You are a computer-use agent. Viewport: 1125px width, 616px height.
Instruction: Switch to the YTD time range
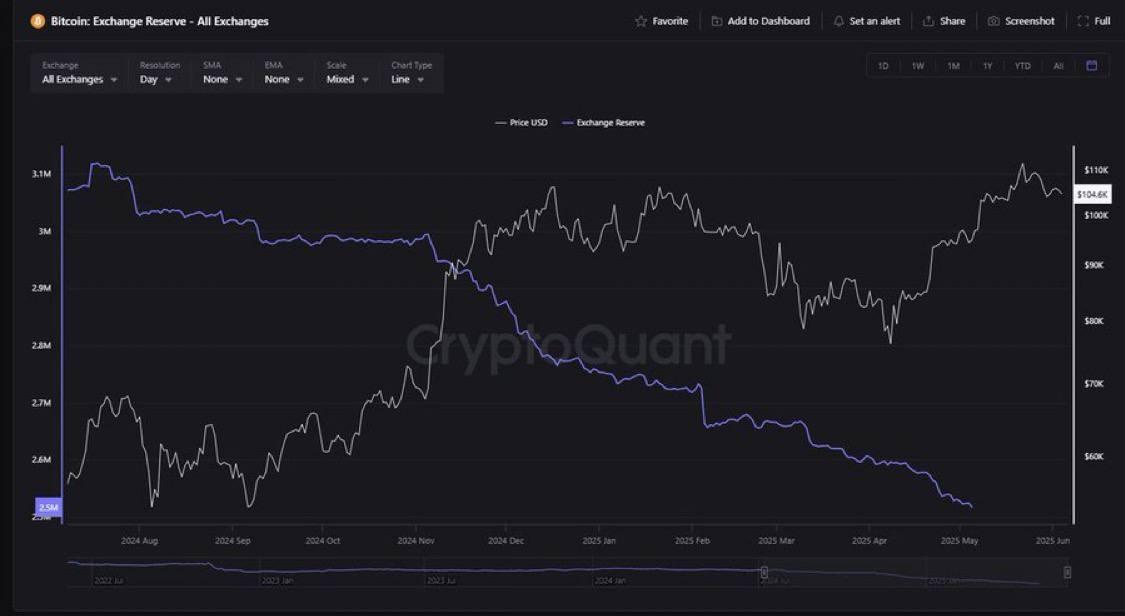[1022, 66]
